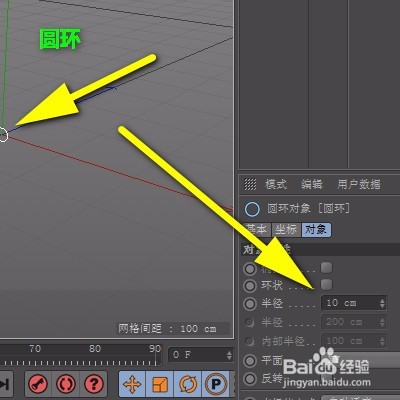Viewport: 400px width, 400px height.
Task: Click the stepper arrows on the 0 F field
Action: pyautogui.click(x=229, y=355)
